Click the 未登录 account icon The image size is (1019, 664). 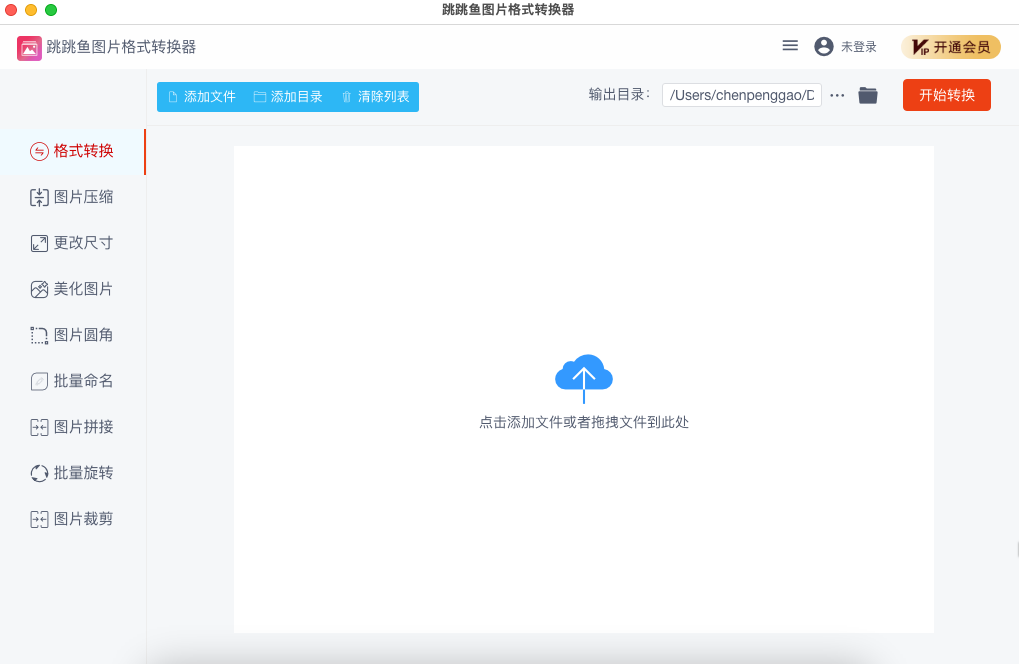pyautogui.click(x=822, y=46)
